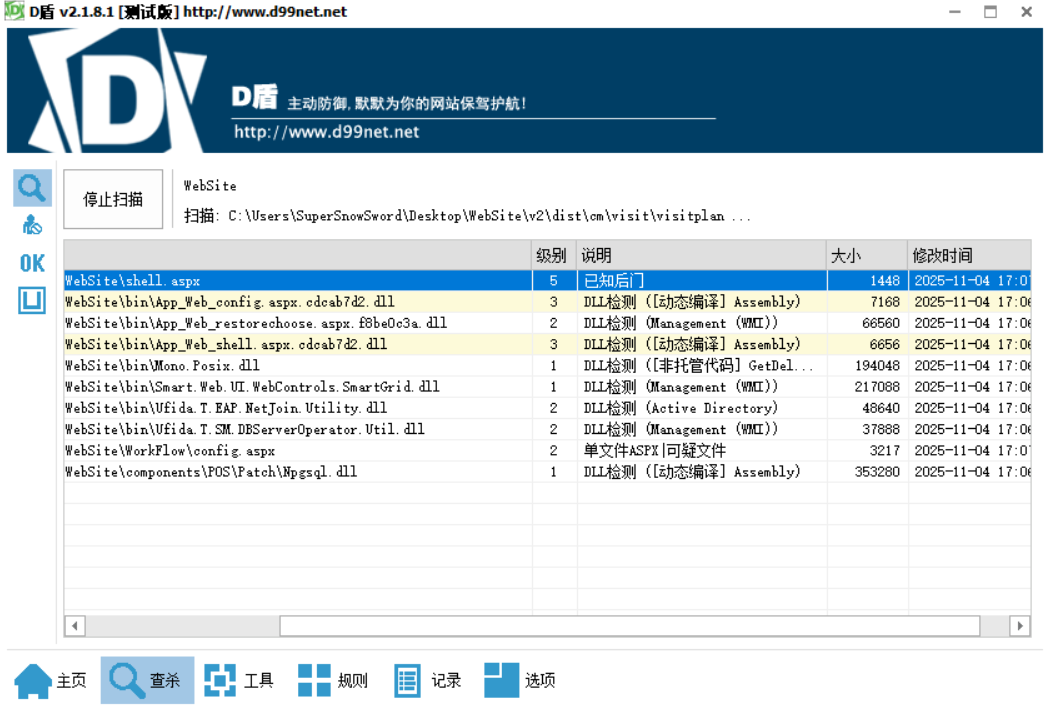1048x714 pixels.
Task: Open the http://www.d99net.net banner link
Action: point(326,132)
